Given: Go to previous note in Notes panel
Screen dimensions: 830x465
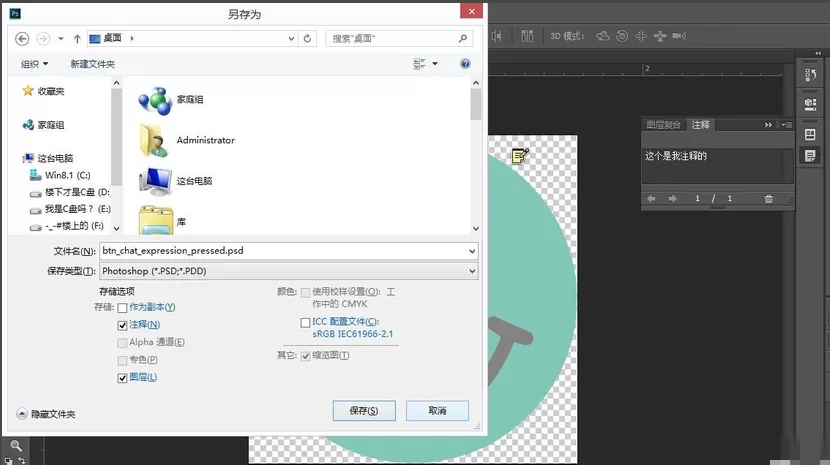Looking at the screenshot, I should 651,199.
